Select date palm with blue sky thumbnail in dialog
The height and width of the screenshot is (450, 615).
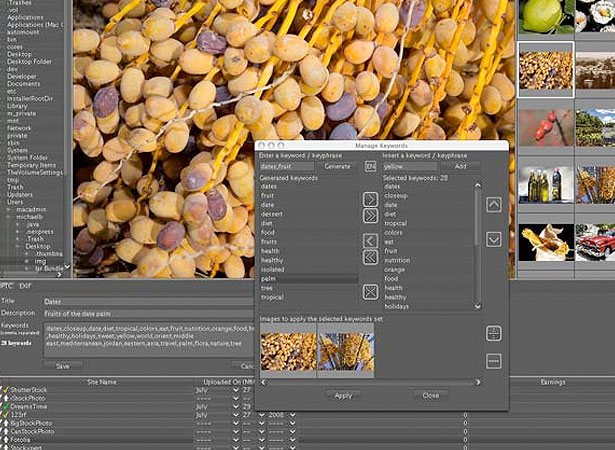[346, 351]
